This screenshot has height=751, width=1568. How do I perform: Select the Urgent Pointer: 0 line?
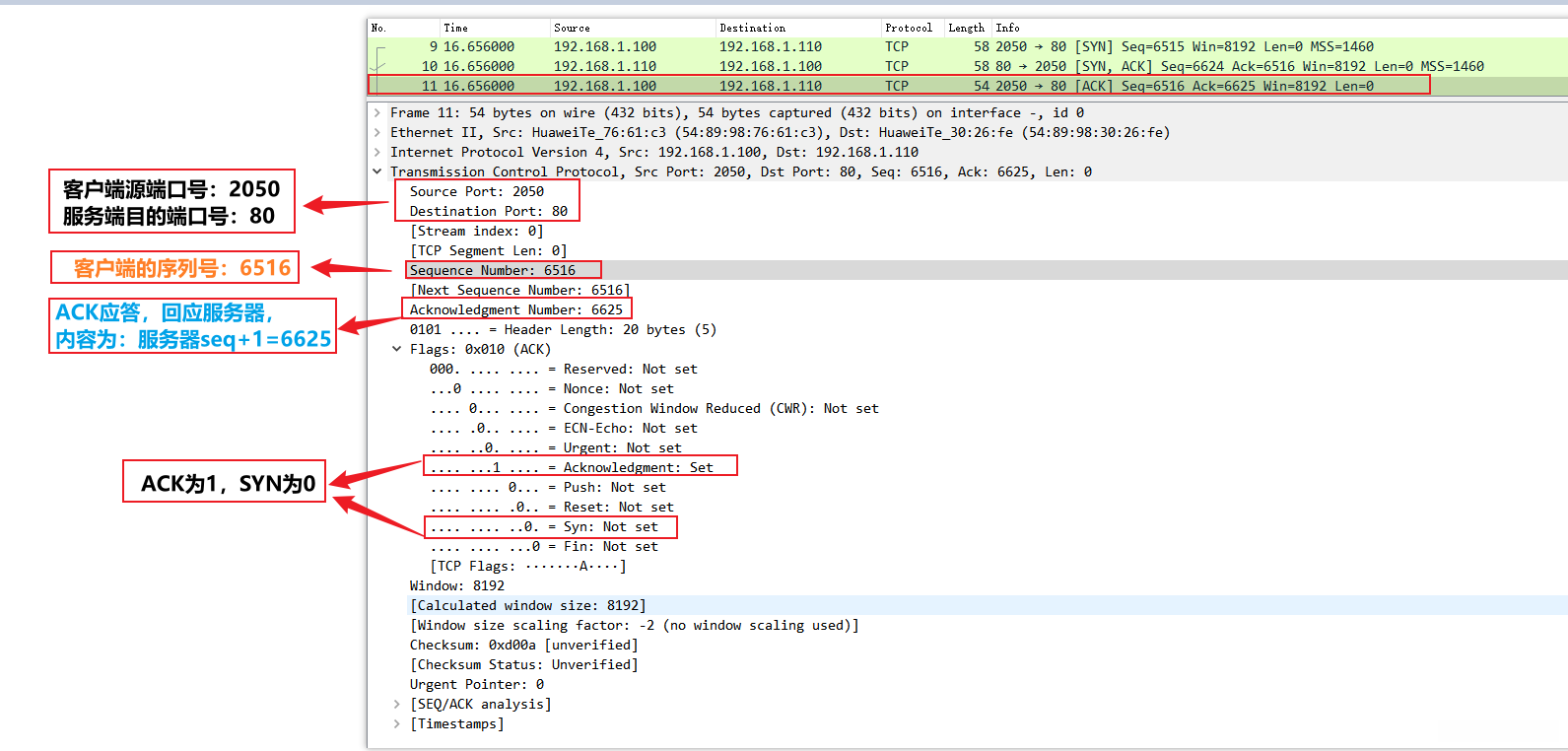[477, 685]
